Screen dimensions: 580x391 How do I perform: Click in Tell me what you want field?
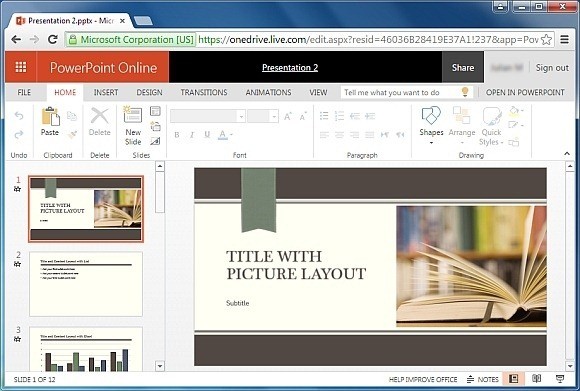[406, 92]
